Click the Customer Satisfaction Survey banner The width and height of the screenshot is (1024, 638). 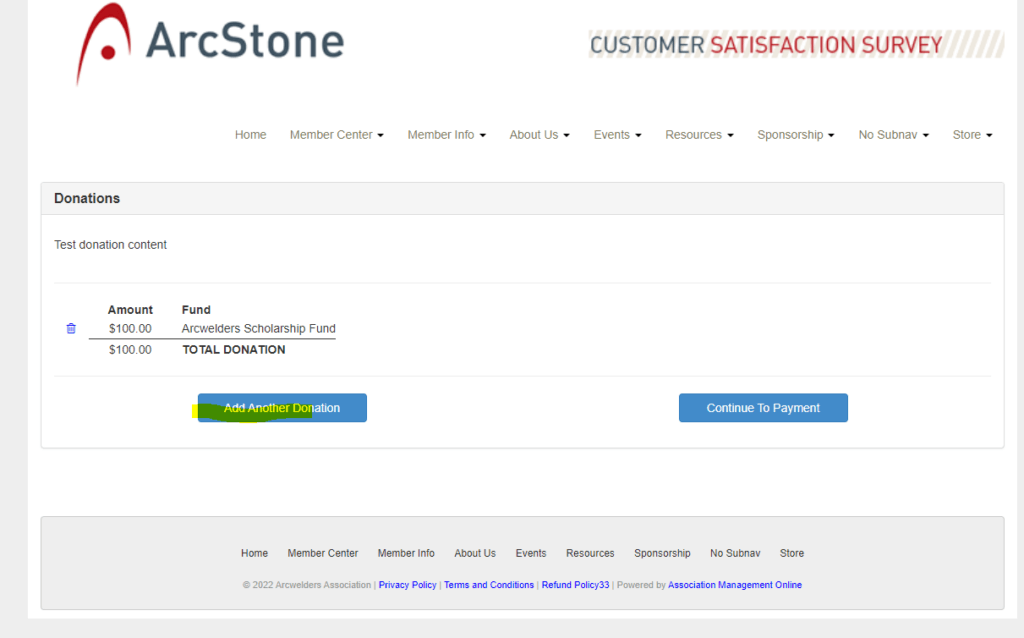[781, 45]
